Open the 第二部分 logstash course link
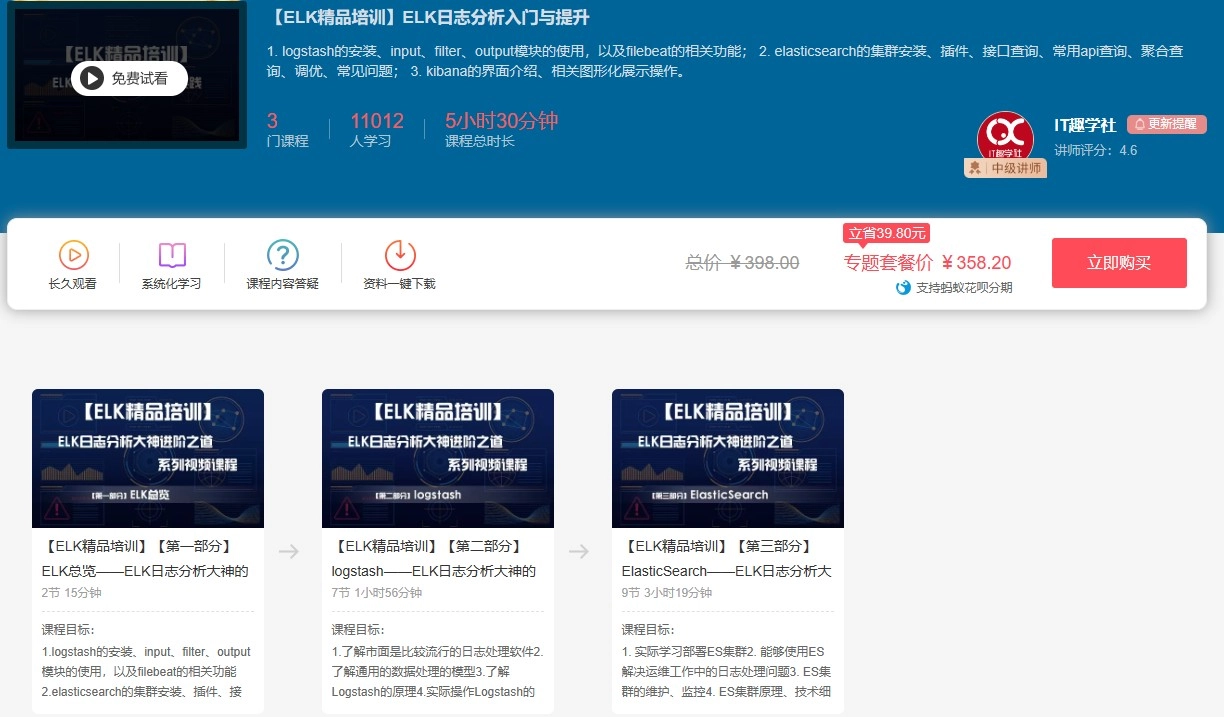 pyautogui.click(x=437, y=559)
